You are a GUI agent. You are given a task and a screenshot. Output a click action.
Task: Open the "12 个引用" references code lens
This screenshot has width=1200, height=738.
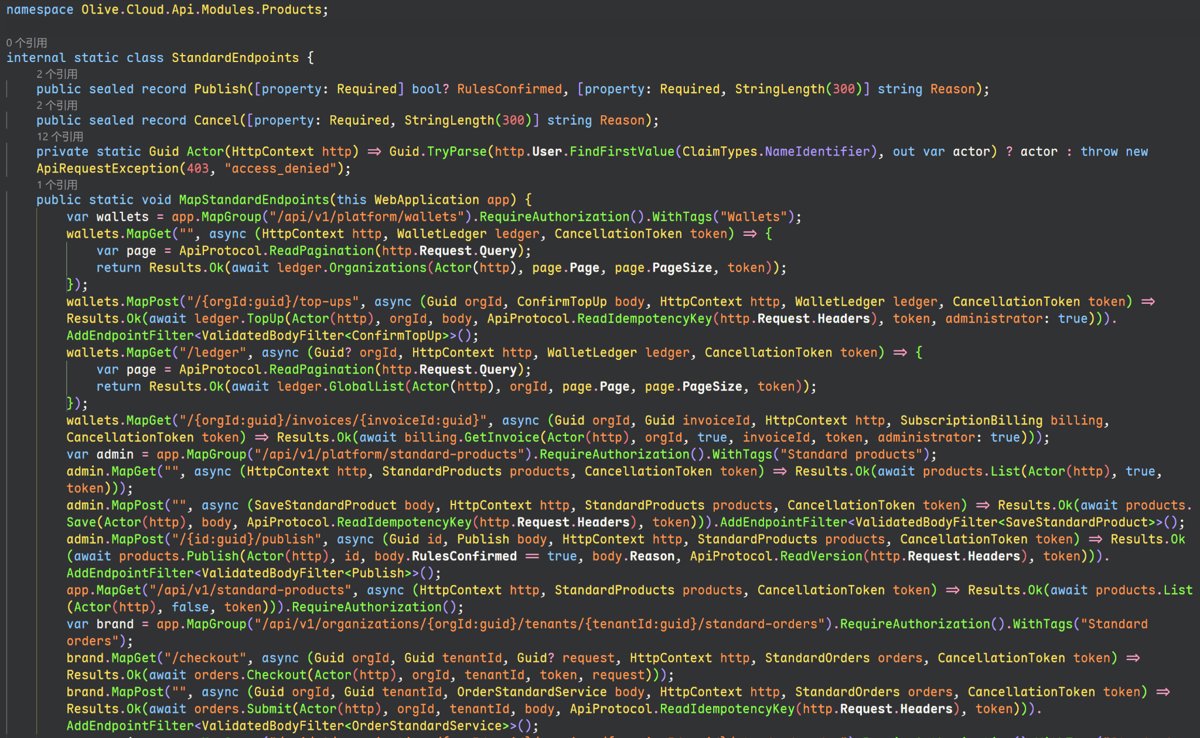click(x=59, y=136)
